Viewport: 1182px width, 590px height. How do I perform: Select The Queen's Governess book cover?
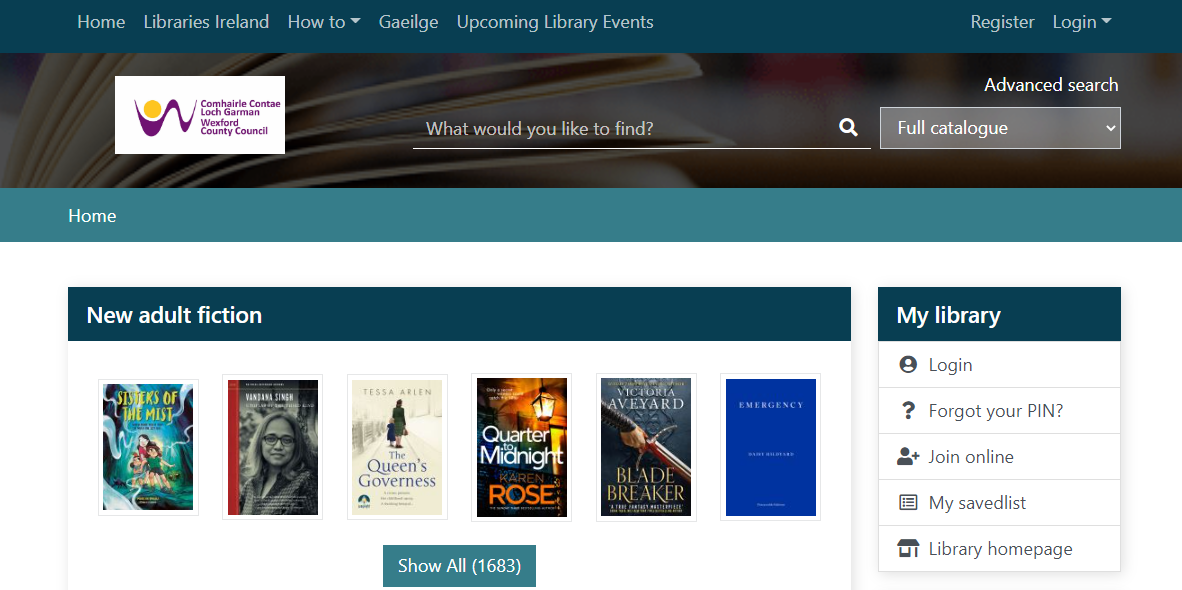[397, 447]
